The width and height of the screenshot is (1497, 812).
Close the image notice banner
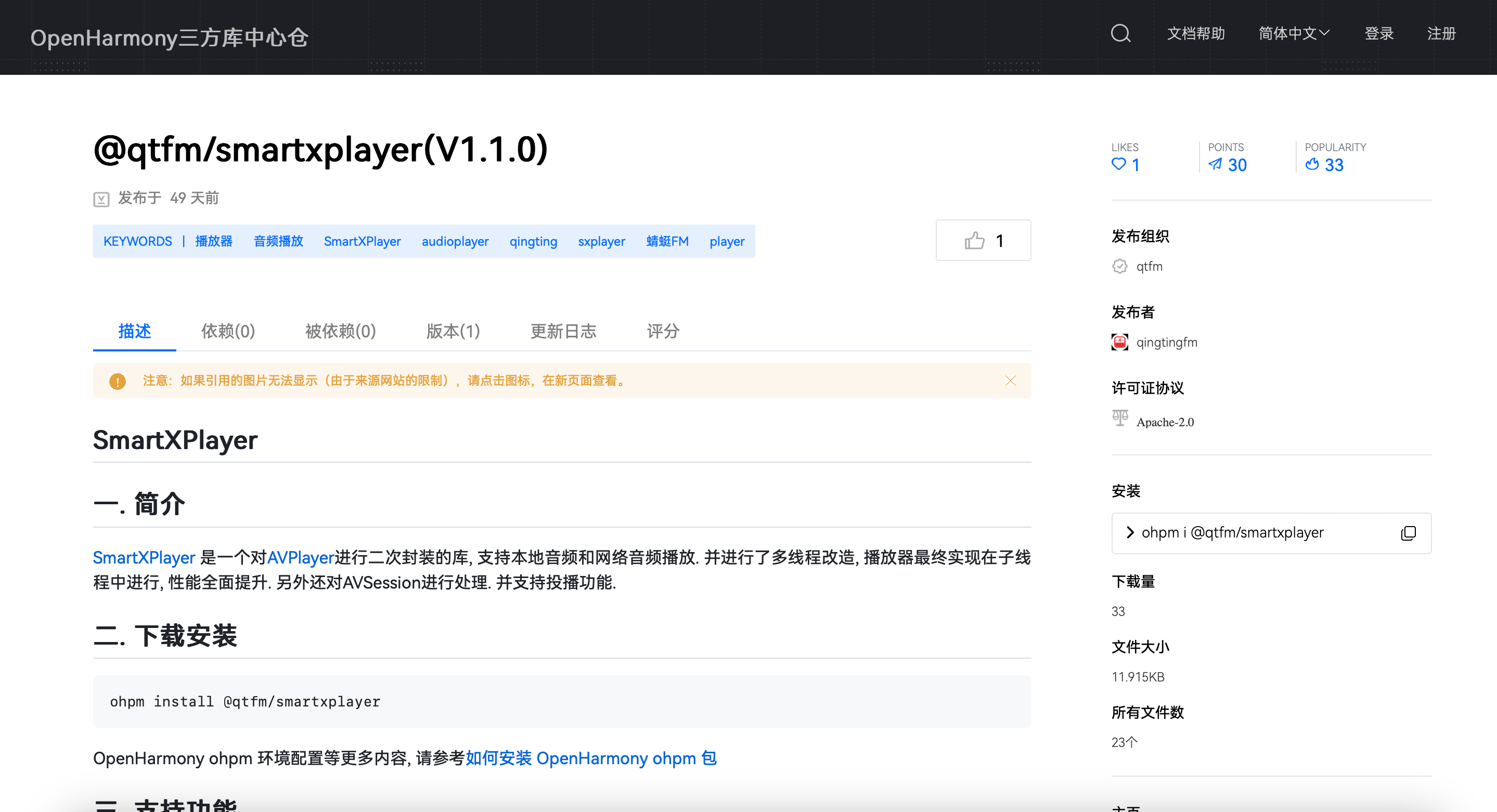coord(1010,381)
